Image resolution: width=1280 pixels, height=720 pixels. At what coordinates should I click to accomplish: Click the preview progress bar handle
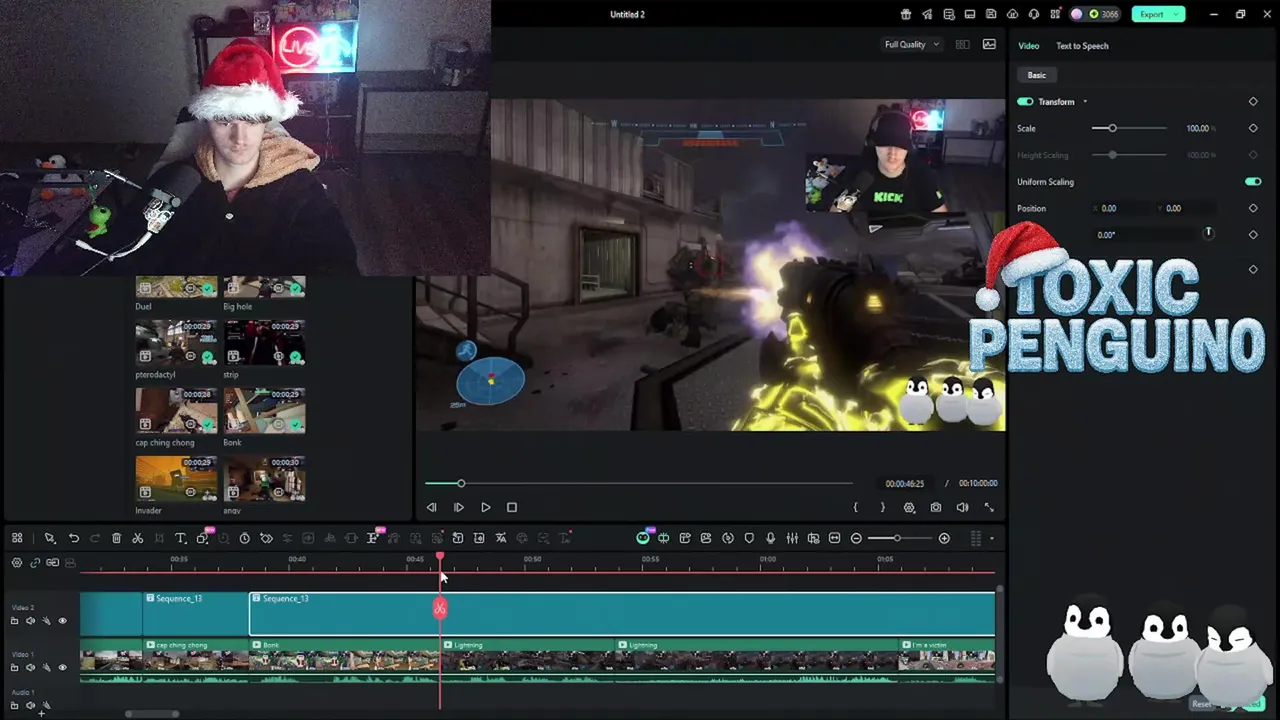(461, 483)
